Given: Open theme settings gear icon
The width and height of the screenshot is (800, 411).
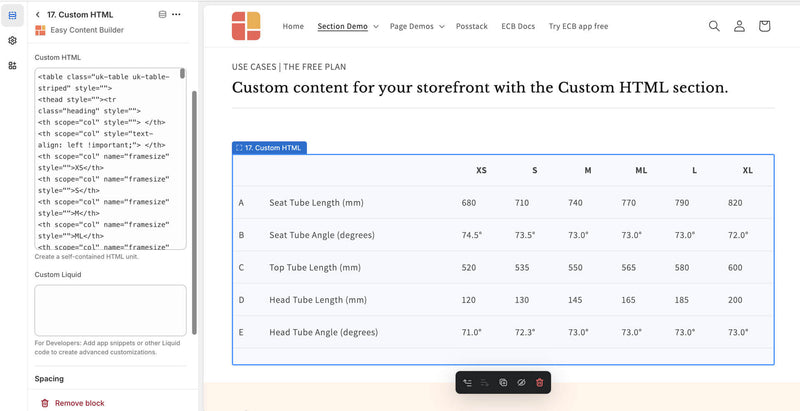Looking at the screenshot, I should [12, 40].
